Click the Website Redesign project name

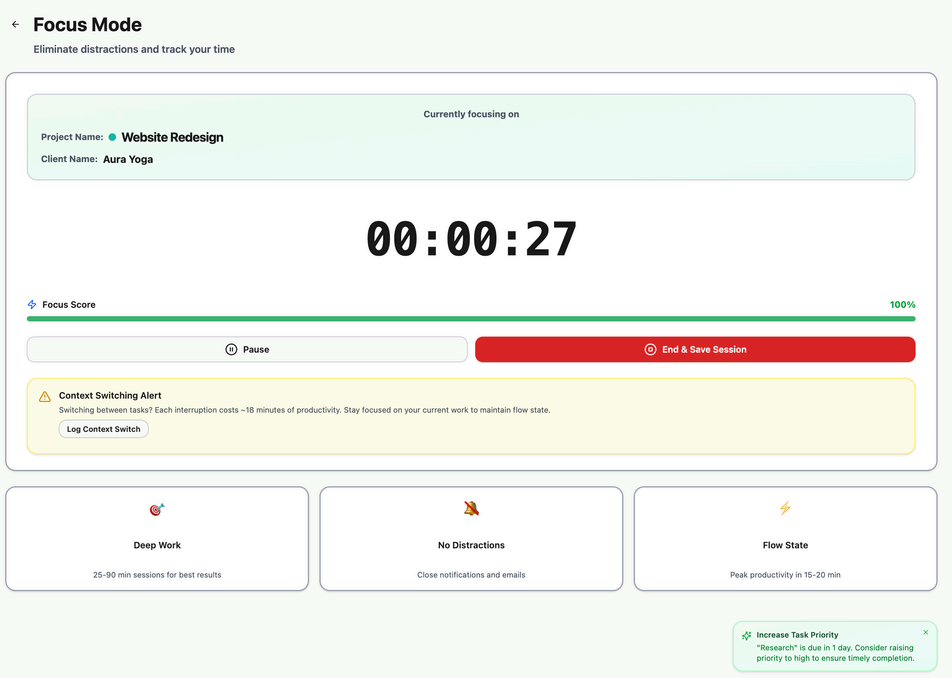172,138
